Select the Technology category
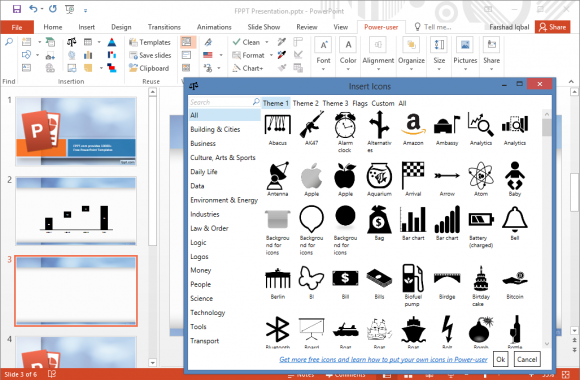The height and width of the screenshot is (380, 580). tap(208, 313)
